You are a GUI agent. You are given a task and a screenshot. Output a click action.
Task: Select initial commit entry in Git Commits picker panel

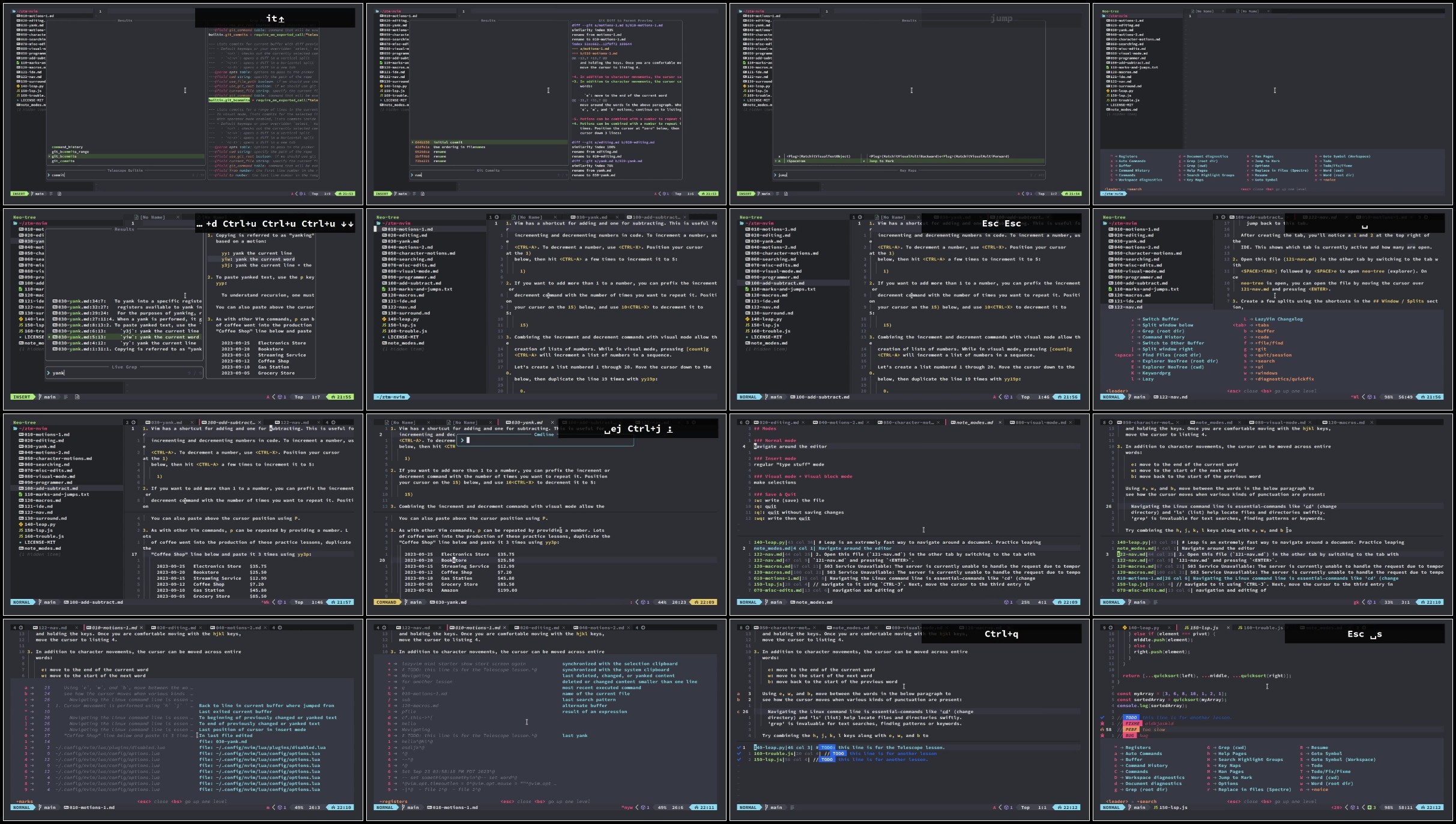click(489, 143)
